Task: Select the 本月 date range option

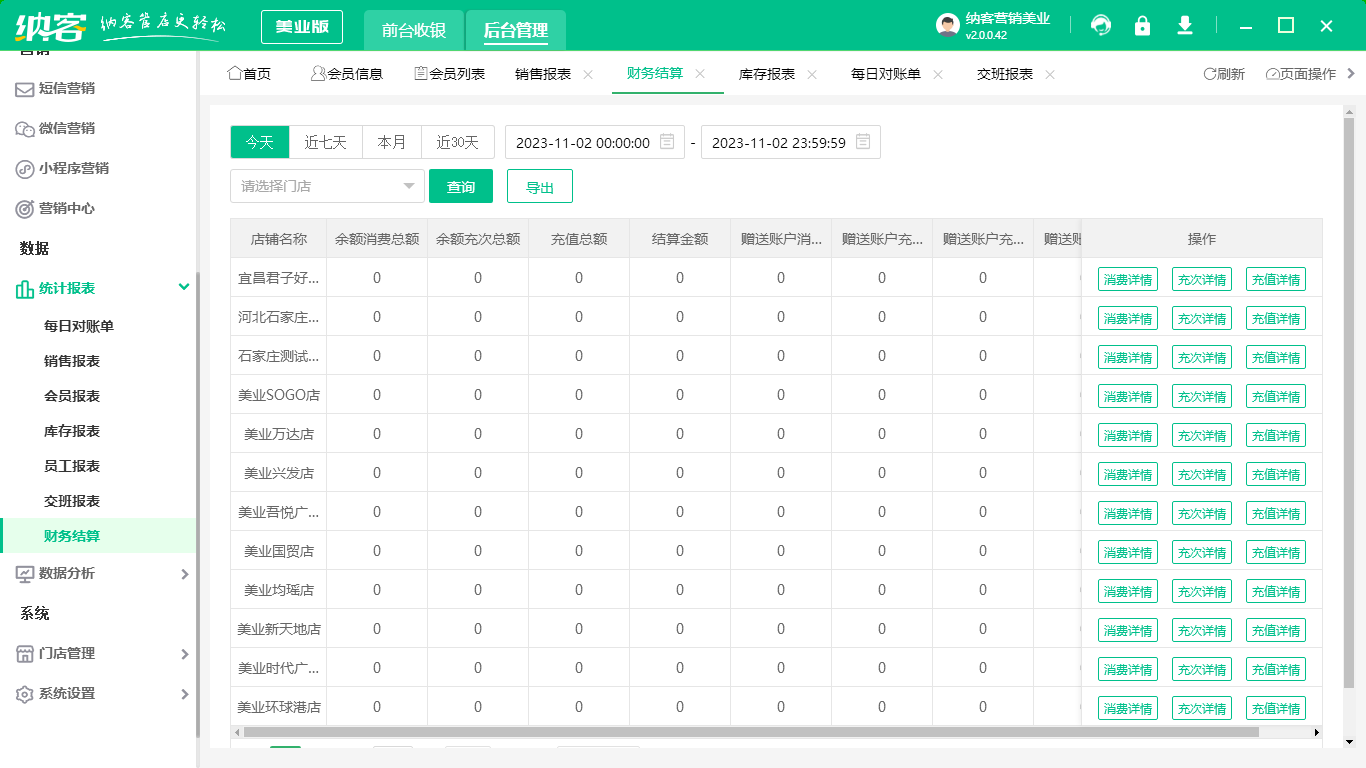Action: tap(391, 142)
